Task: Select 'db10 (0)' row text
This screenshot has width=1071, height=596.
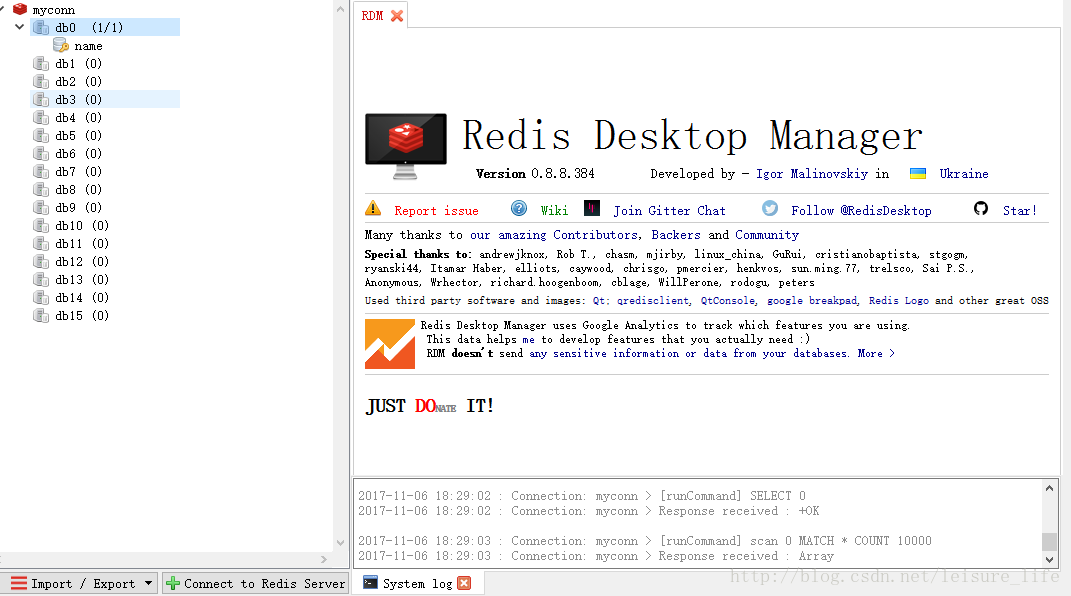Action: point(82,225)
